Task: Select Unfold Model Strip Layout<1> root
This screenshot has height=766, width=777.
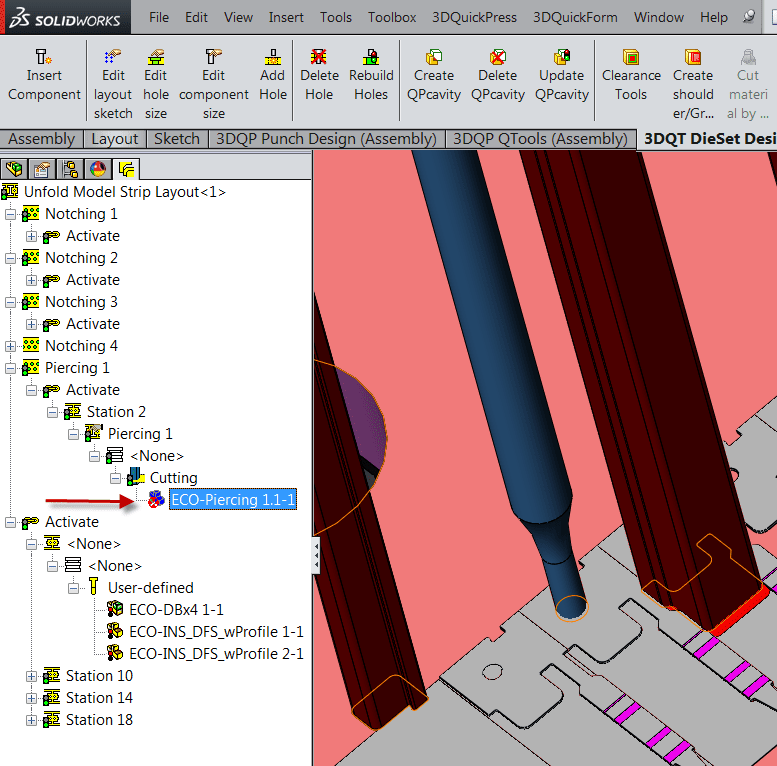Action: (x=124, y=192)
